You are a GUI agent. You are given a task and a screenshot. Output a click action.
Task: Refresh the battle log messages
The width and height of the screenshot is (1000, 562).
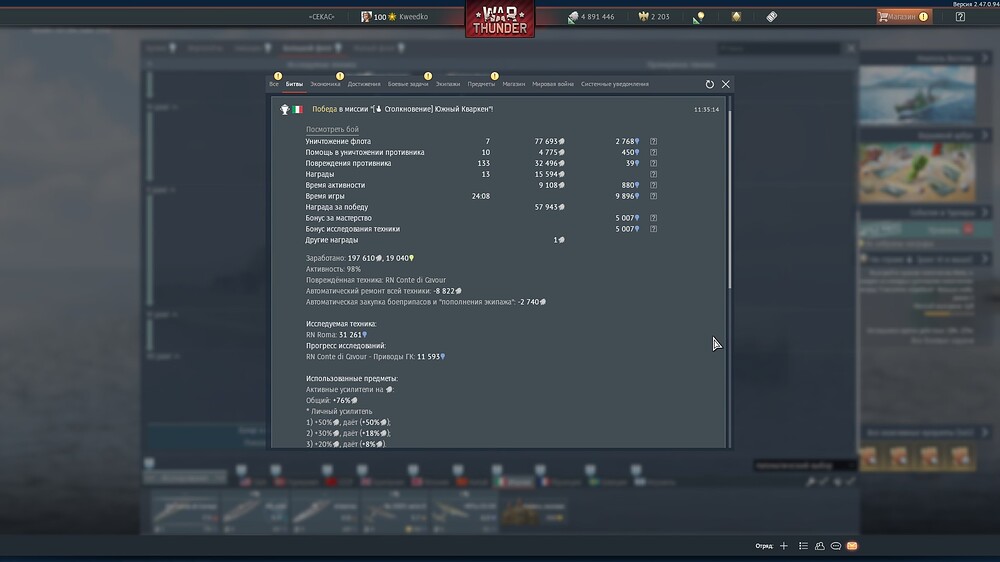pyautogui.click(x=709, y=84)
